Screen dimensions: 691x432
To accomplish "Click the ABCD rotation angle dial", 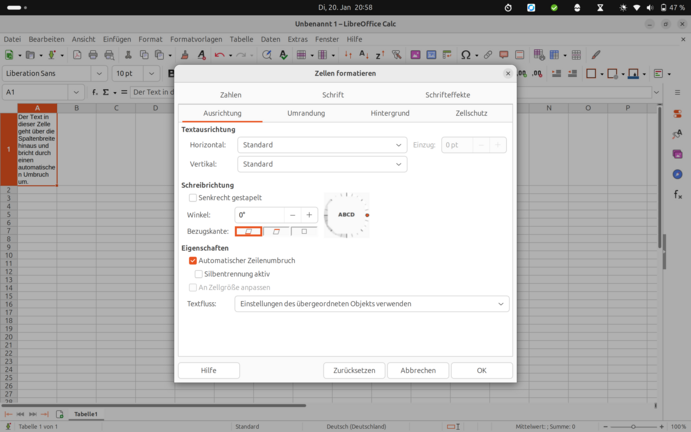I will 346,215.
